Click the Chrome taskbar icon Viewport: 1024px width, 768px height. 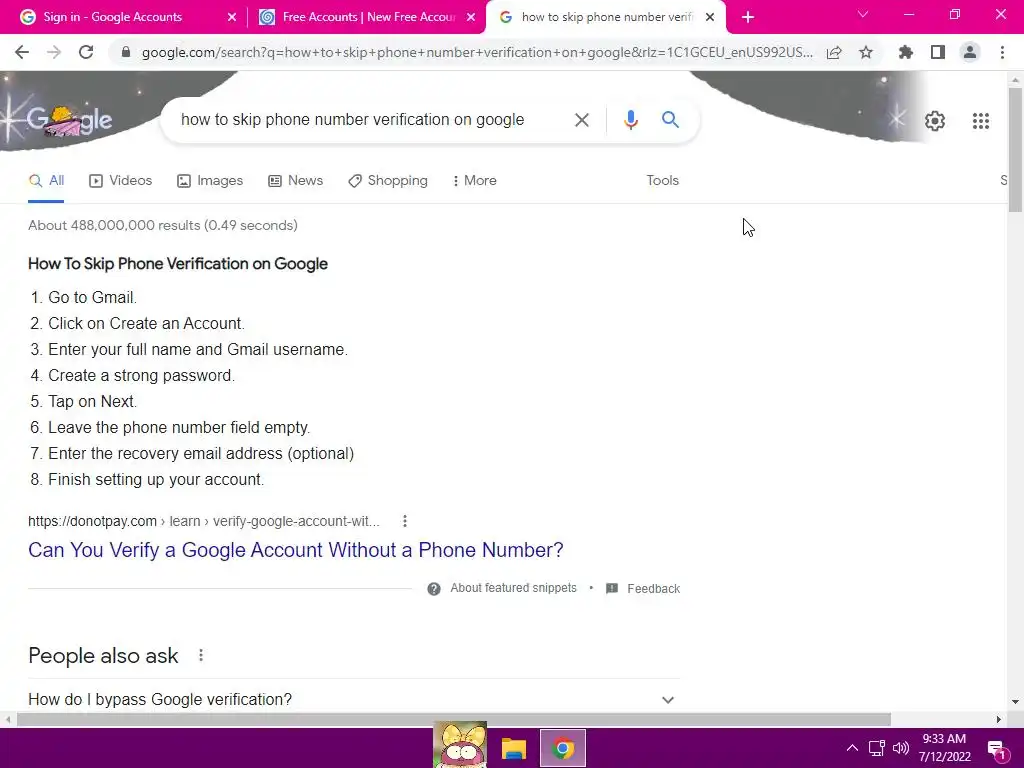[563, 748]
